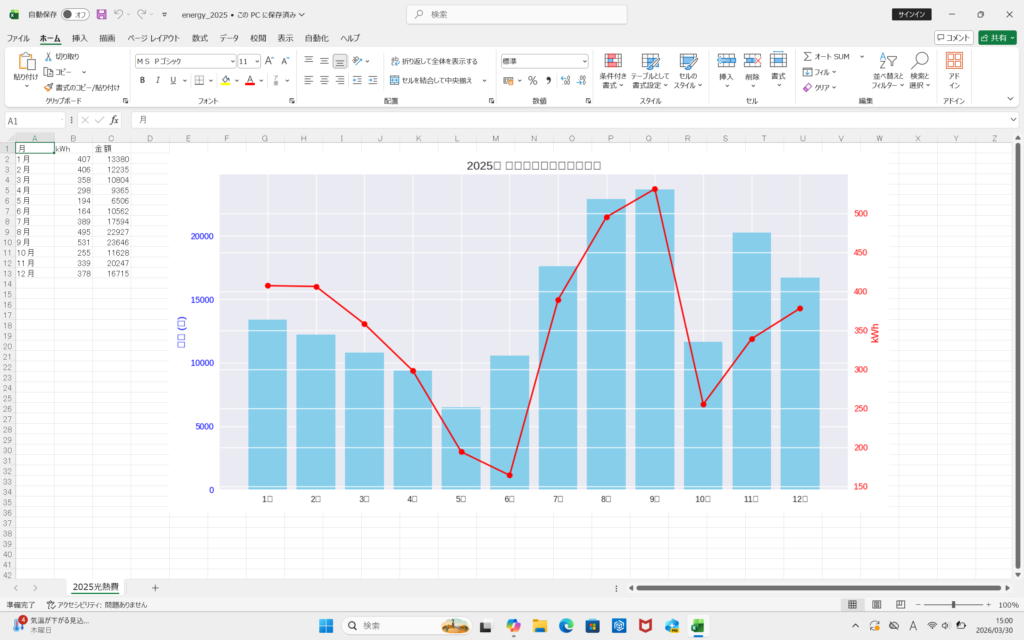The image size is (1024, 640).
Task: Click the save (floppy disk) icon
Action: pyautogui.click(x=101, y=15)
